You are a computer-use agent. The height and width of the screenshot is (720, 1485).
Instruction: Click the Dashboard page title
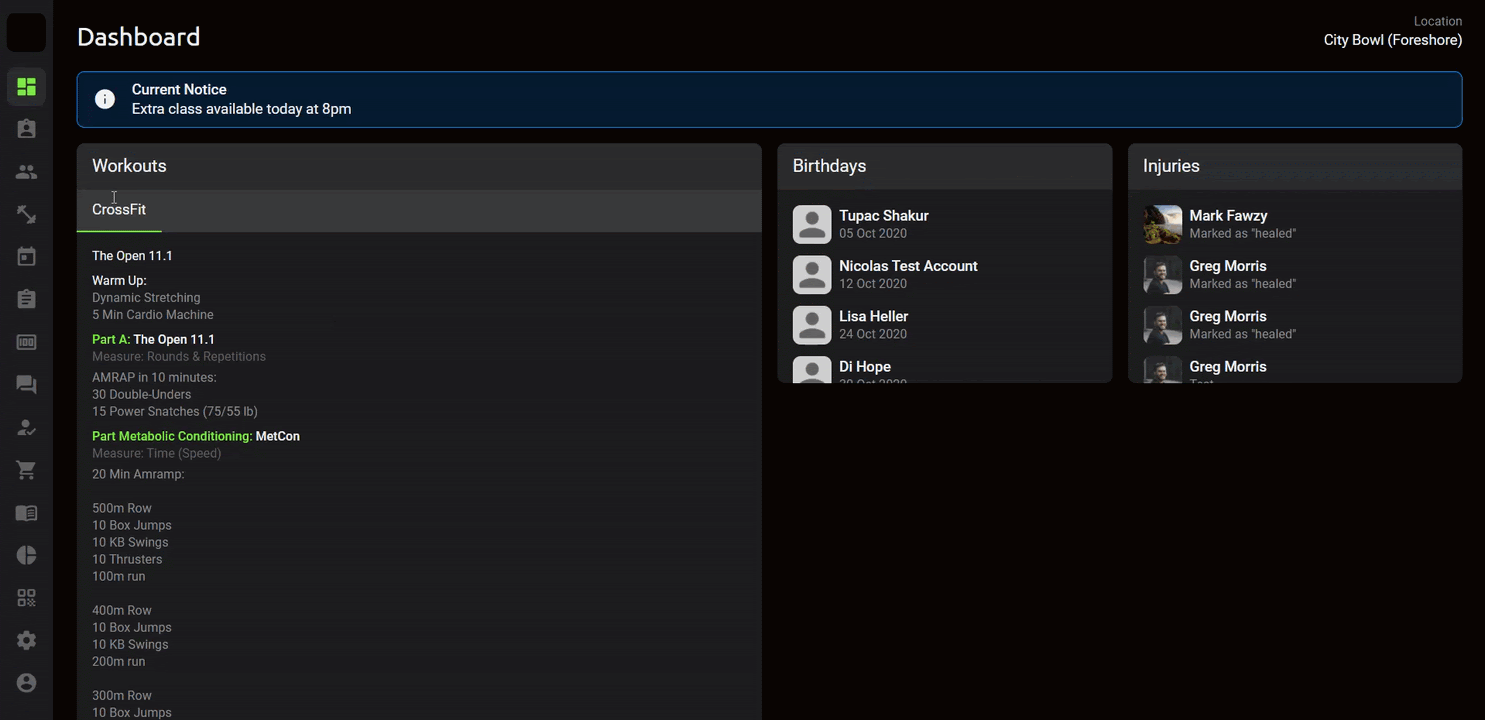pyautogui.click(x=138, y=37)
